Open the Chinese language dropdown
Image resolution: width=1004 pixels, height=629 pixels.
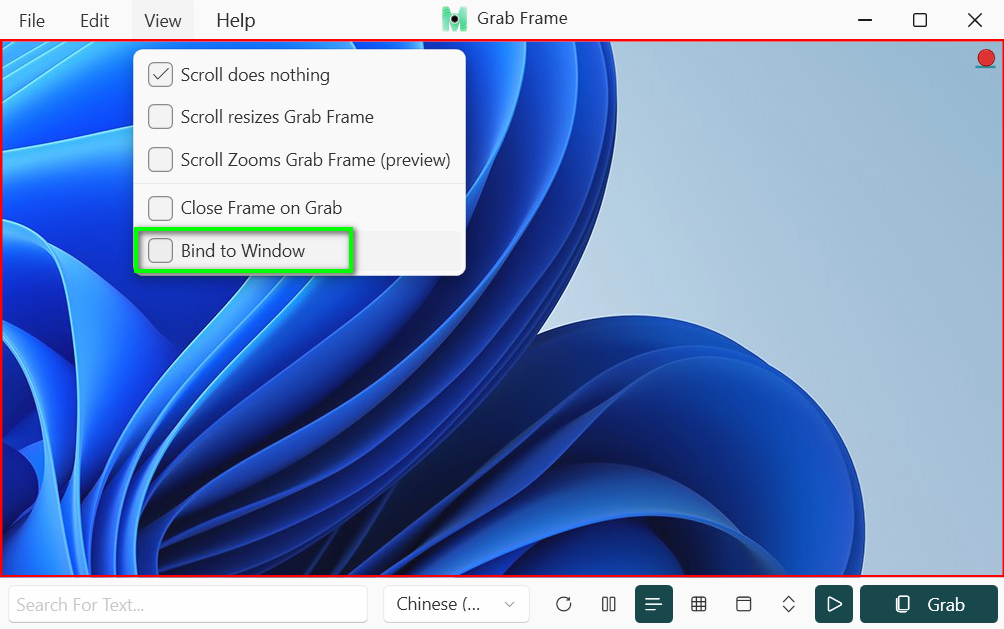pos(456,604)
